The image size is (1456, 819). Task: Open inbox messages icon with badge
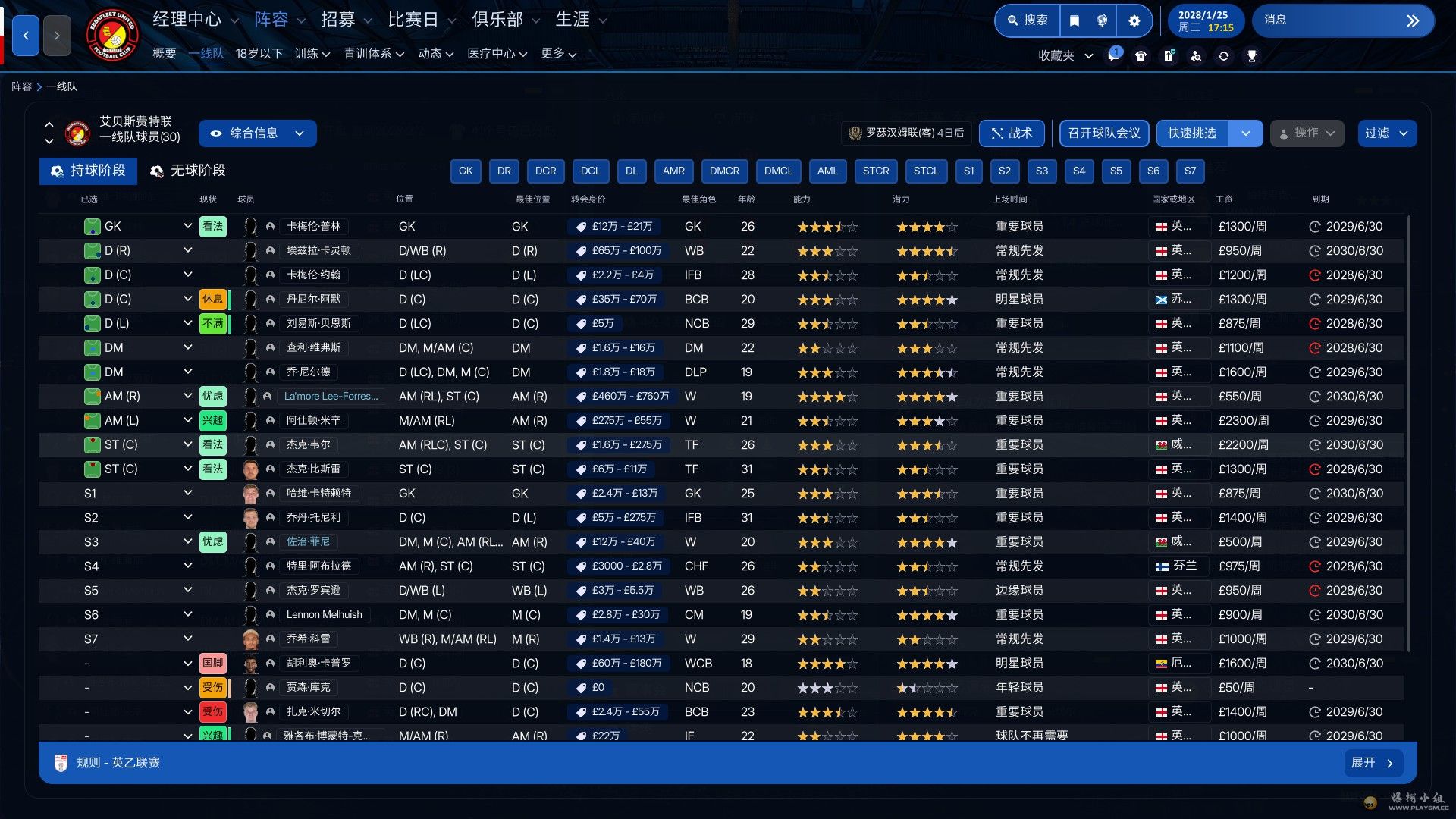[x=1112, y=55]
